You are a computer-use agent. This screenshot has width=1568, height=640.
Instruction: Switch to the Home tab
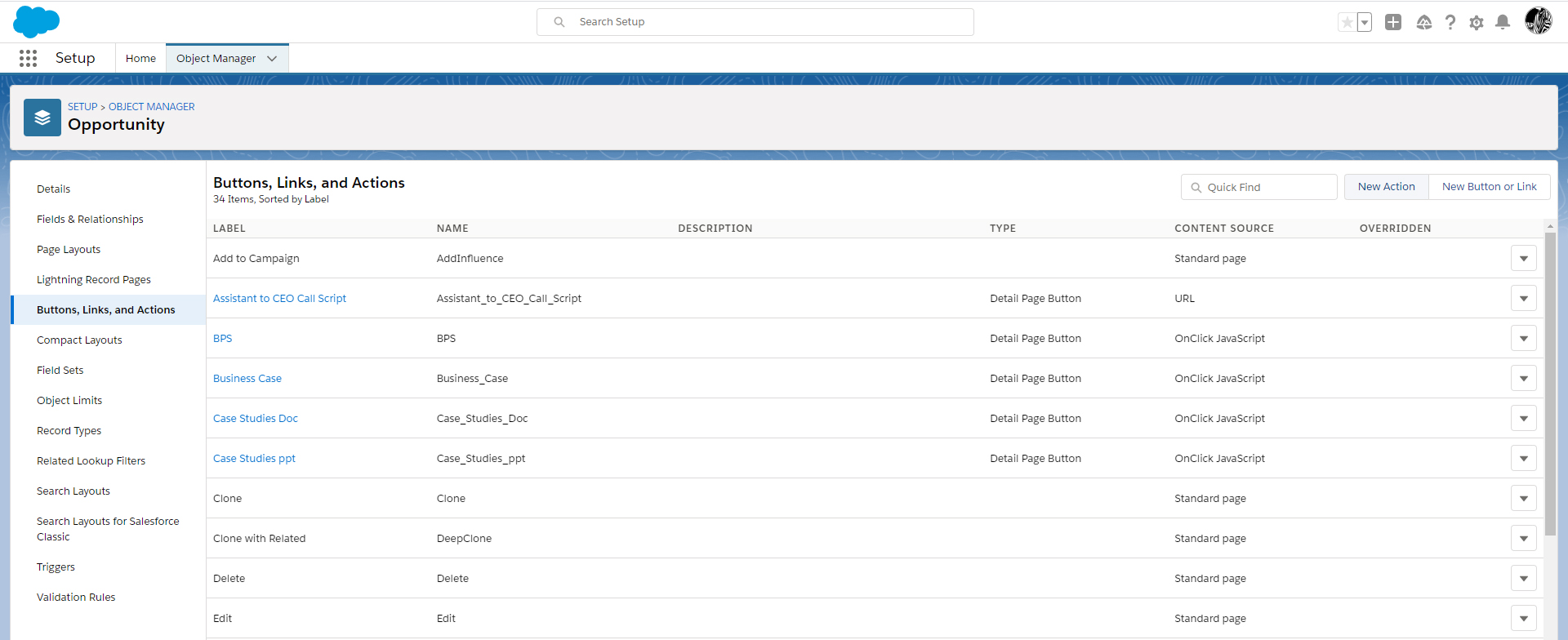140,59
